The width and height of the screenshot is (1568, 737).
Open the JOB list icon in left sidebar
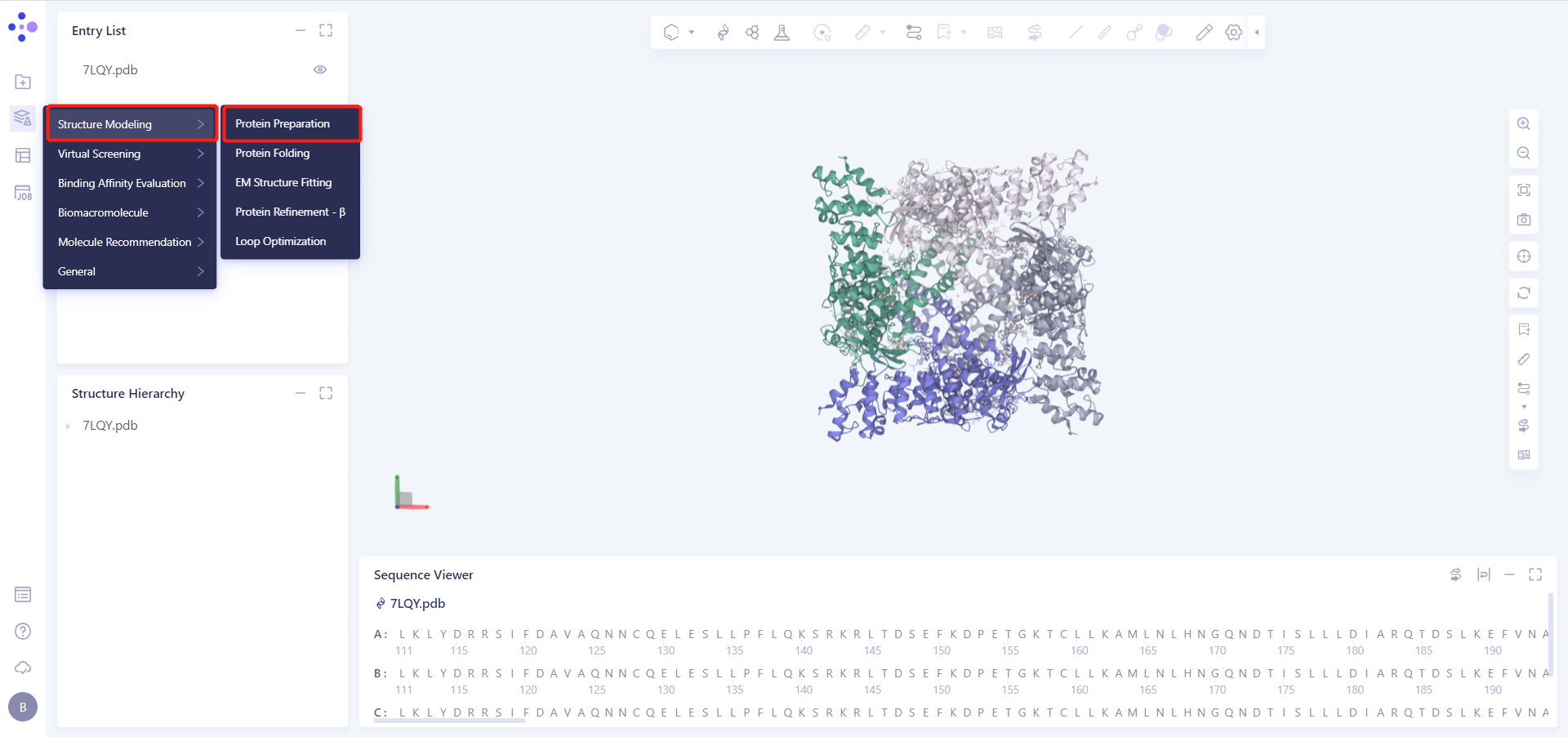(x=23, y=193)
